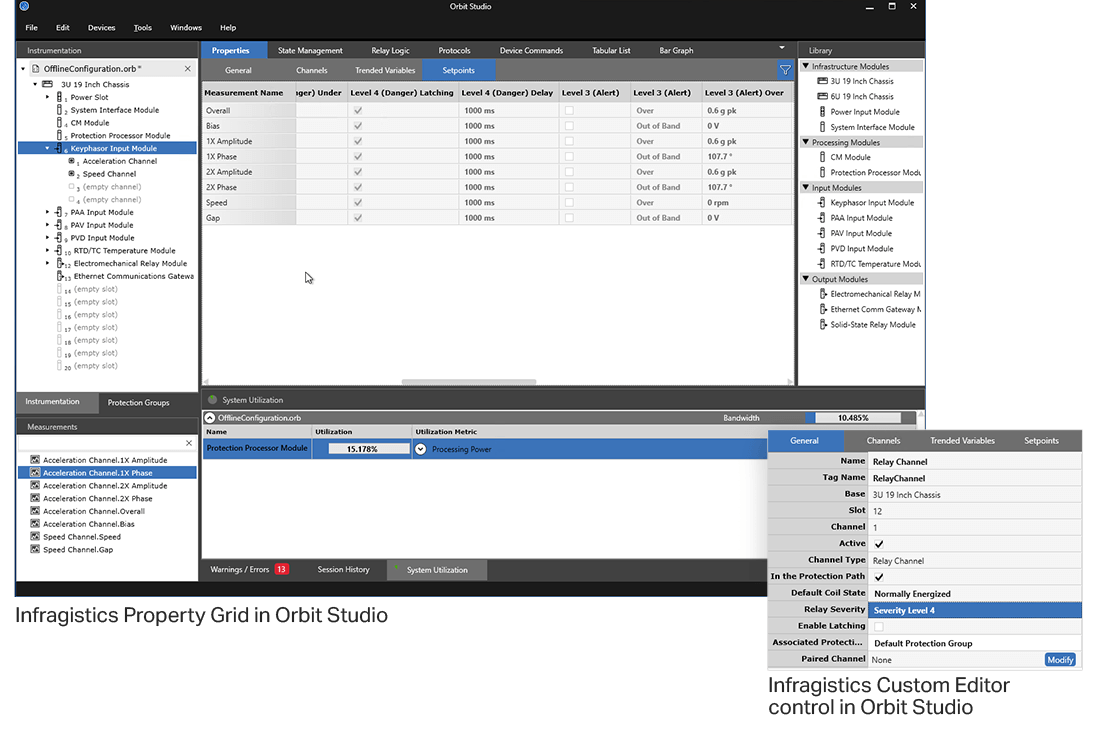This screenshot has height=733, width=1100.
Task: Open the Tools menu
Action: tap(142, 28)
